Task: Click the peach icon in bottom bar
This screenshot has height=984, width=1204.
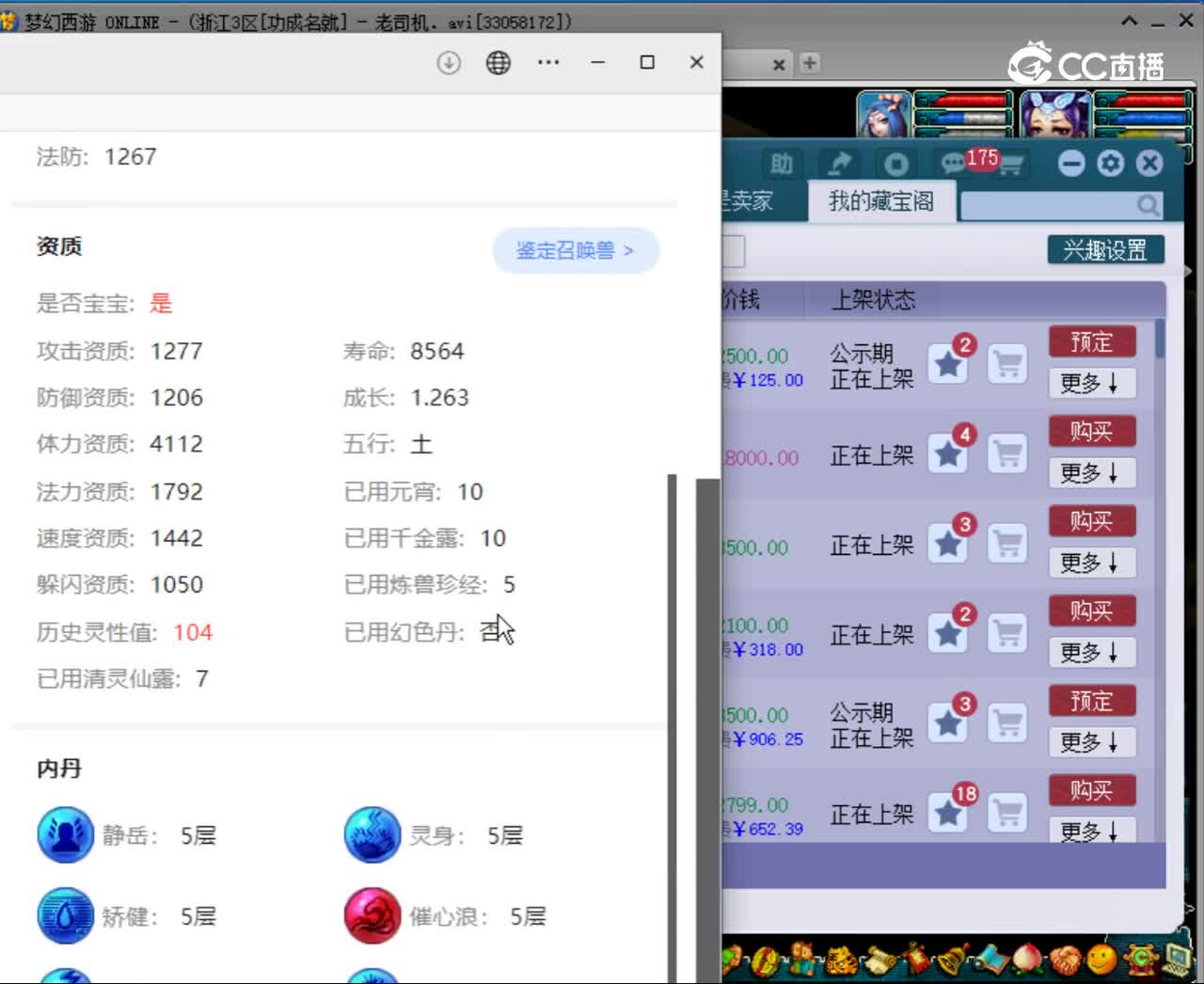Action: tap(1027, 960)
